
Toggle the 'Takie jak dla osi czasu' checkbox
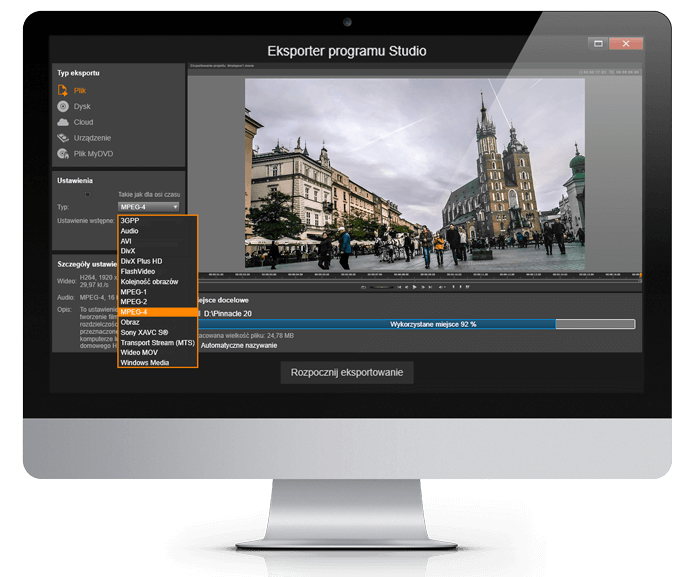click(87, 194)
